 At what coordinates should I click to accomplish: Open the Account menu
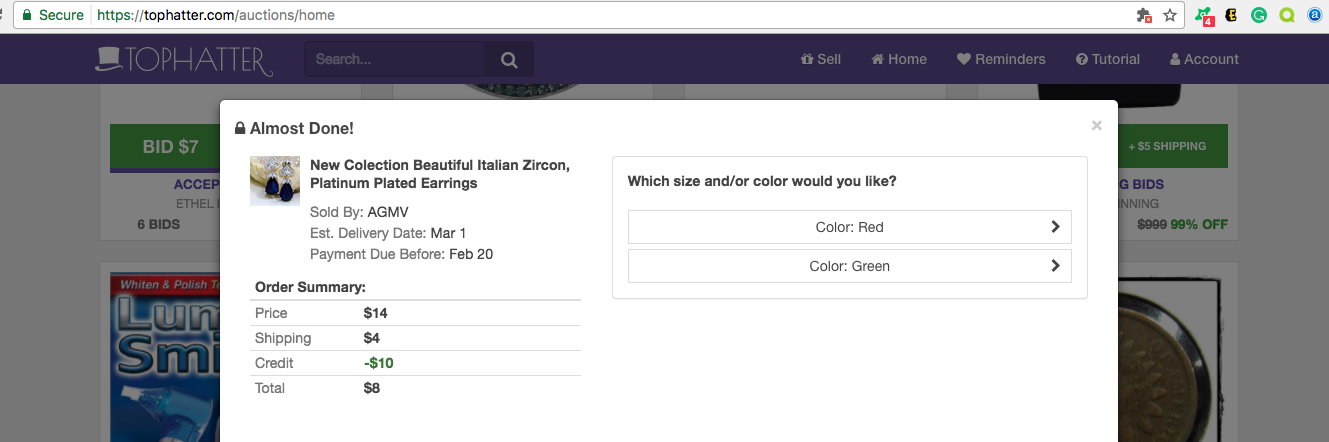coord(1204,59)
